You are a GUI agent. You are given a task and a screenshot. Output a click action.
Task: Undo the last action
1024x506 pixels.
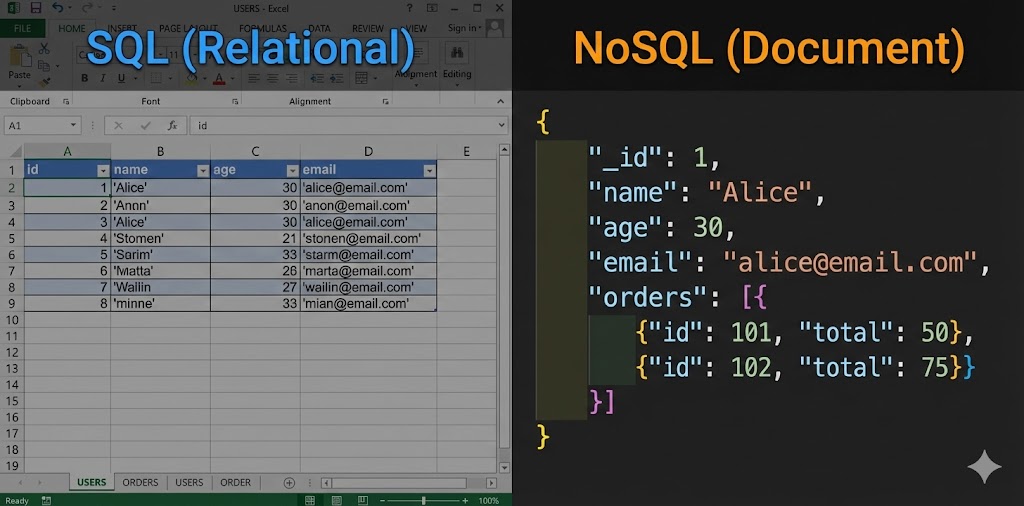57,8
